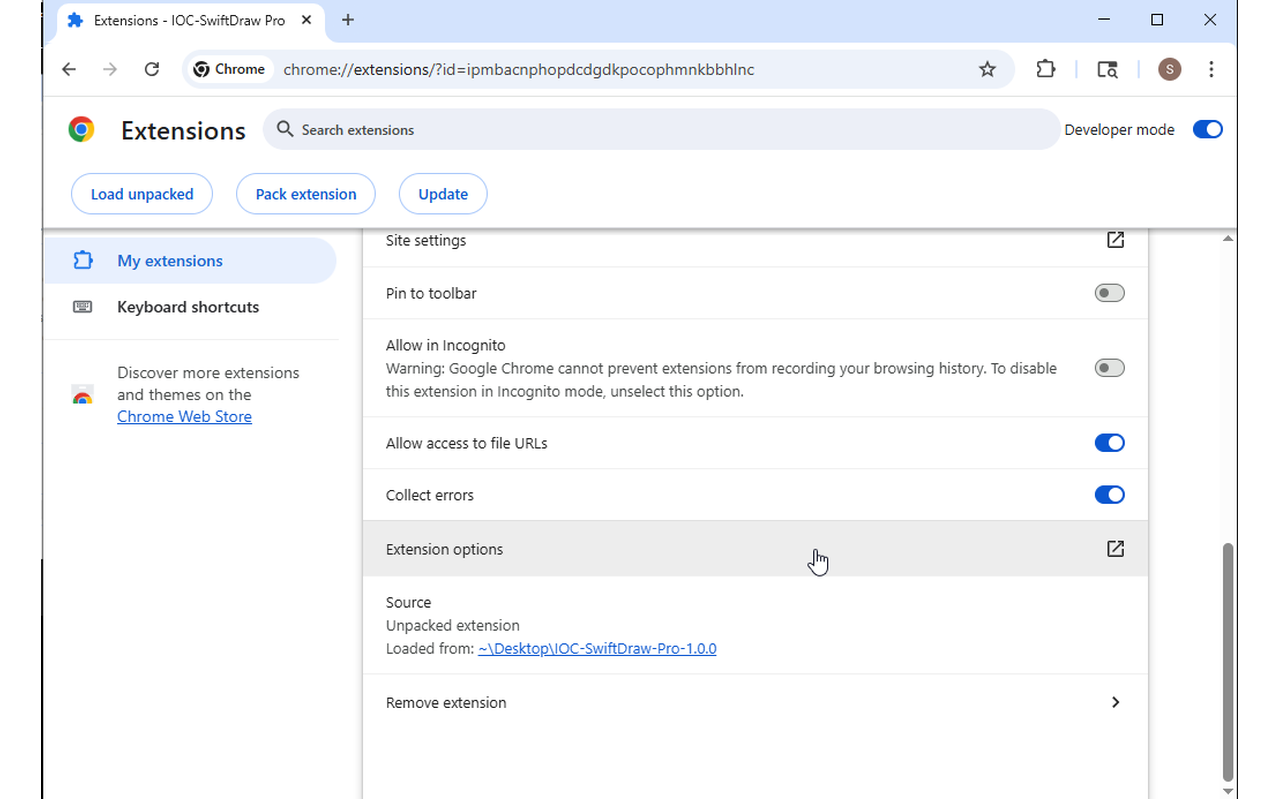The image size is (1280, 800).
Task: Expand the Remove extension arrow
Action: click(x=1115, y=702)
